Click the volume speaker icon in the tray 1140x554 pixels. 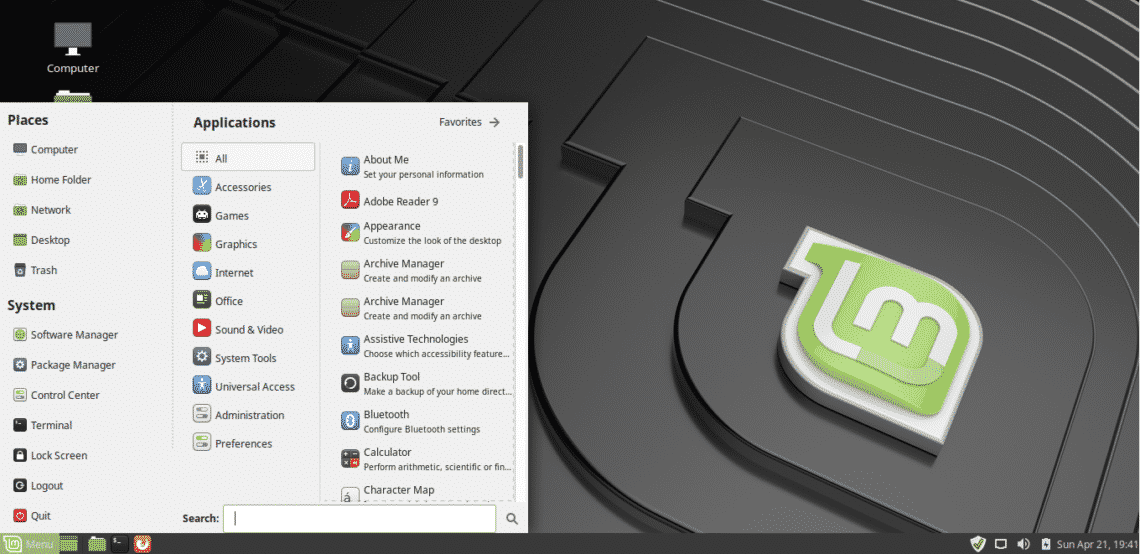1023,544
